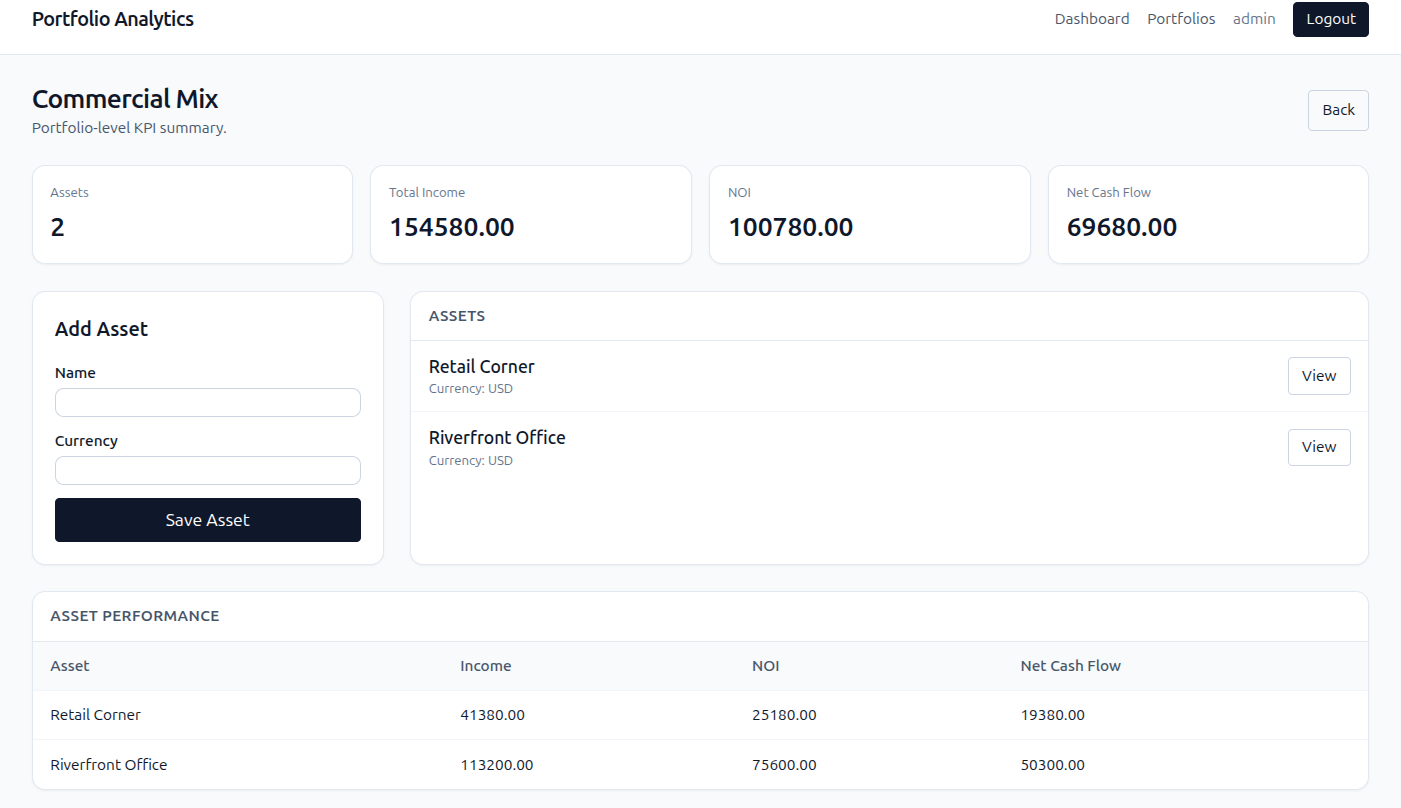Screen dimensions: 1401x808
Task: Click net cash flow cell 19380.00
Action: coord(1052,715)
